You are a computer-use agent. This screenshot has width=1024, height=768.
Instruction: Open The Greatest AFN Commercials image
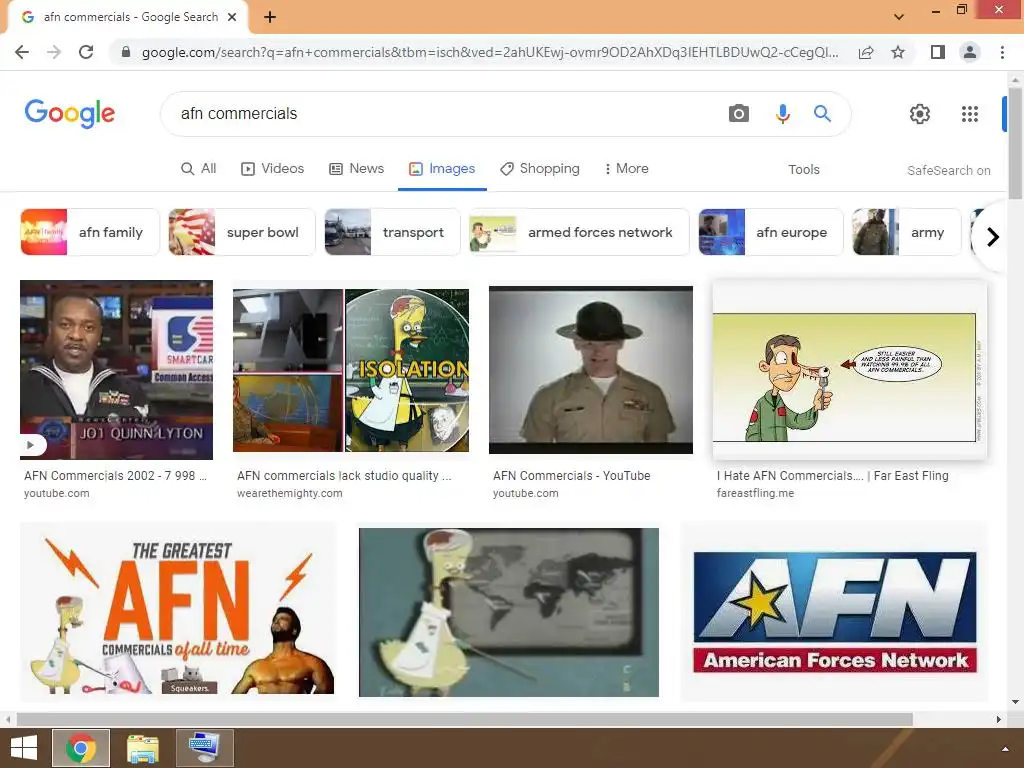178,611
